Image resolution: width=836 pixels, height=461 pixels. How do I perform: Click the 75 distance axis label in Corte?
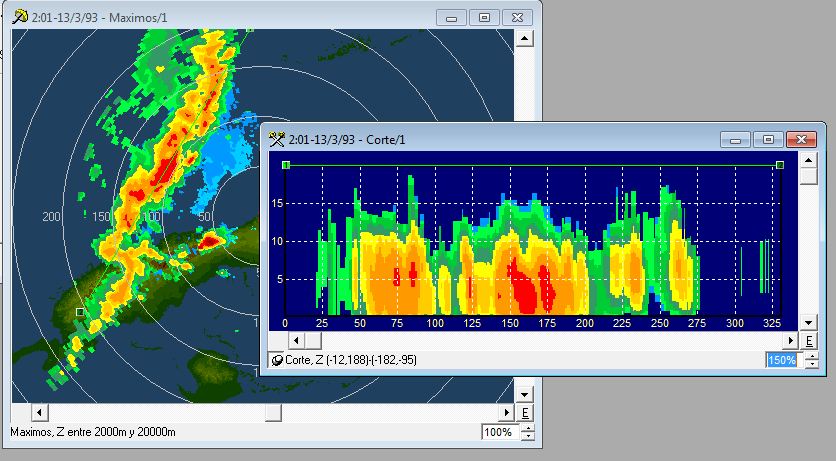(397, 323)
